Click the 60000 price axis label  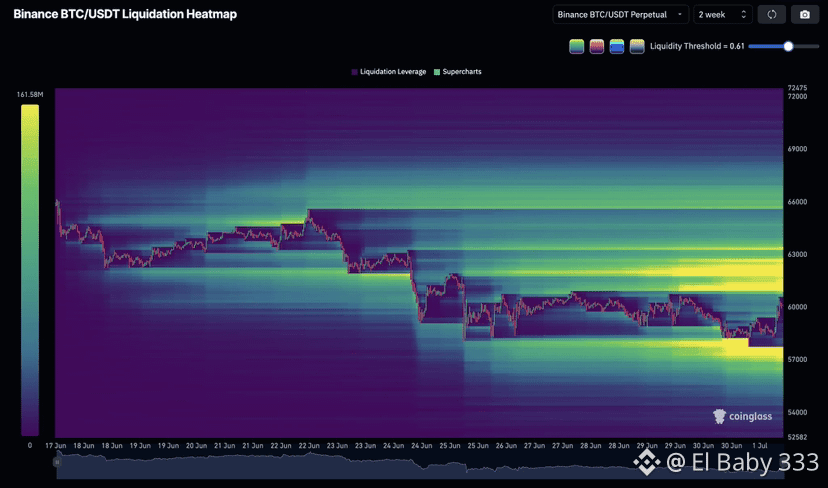click(797, 307)
